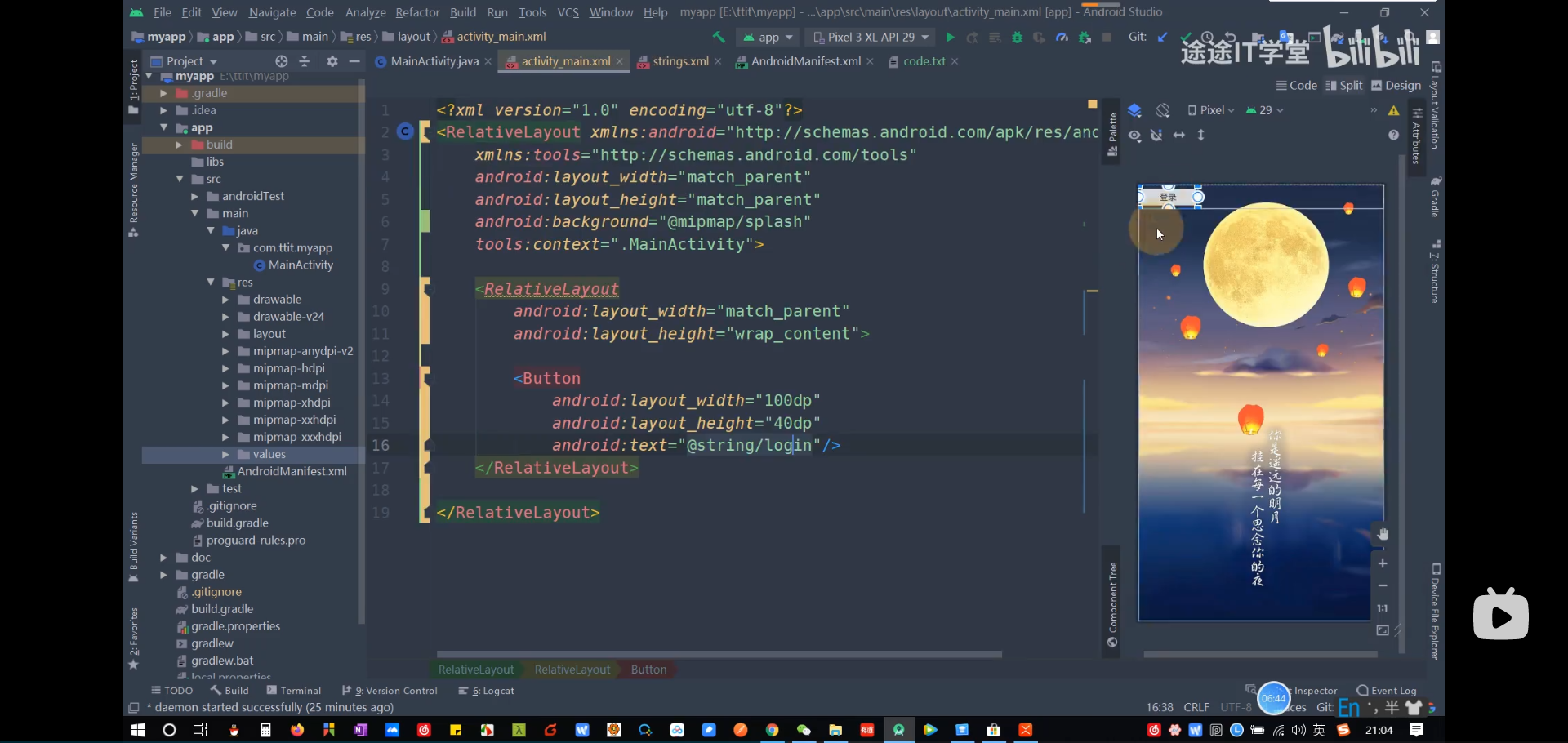Image resolution: width=1568 pixels, height=743 pixels.
Task: Toggle the Component Tree panel tab
Action: coord(1112,604)
